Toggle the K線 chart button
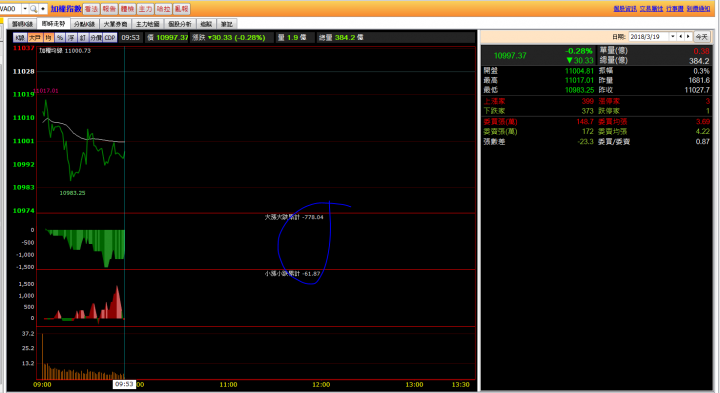 20,38
